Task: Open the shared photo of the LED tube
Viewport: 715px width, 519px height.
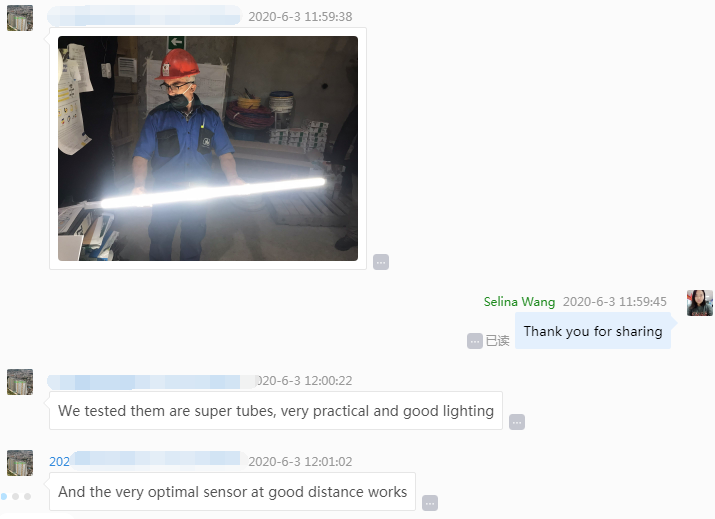Action: click(x=208, y=148)
